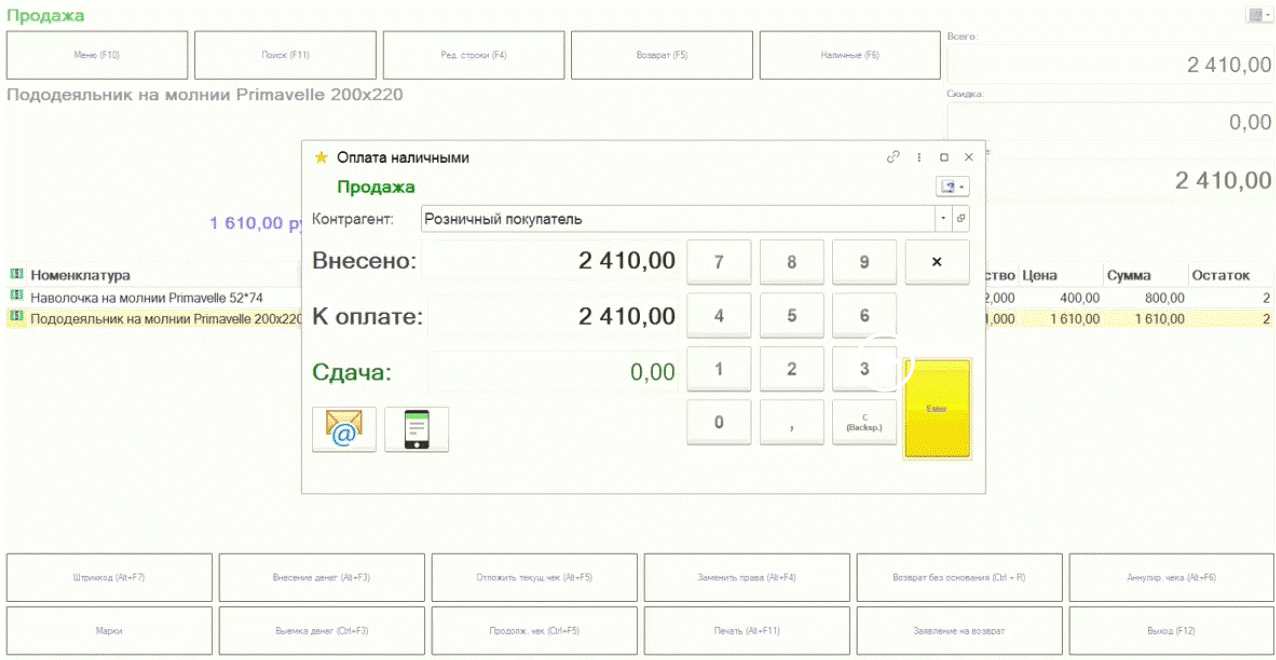Viewport: 1276px width, 660px height.
Task: Select row Пододеяльник на молнии Primavelle 200x220
Action: (155, 318)
